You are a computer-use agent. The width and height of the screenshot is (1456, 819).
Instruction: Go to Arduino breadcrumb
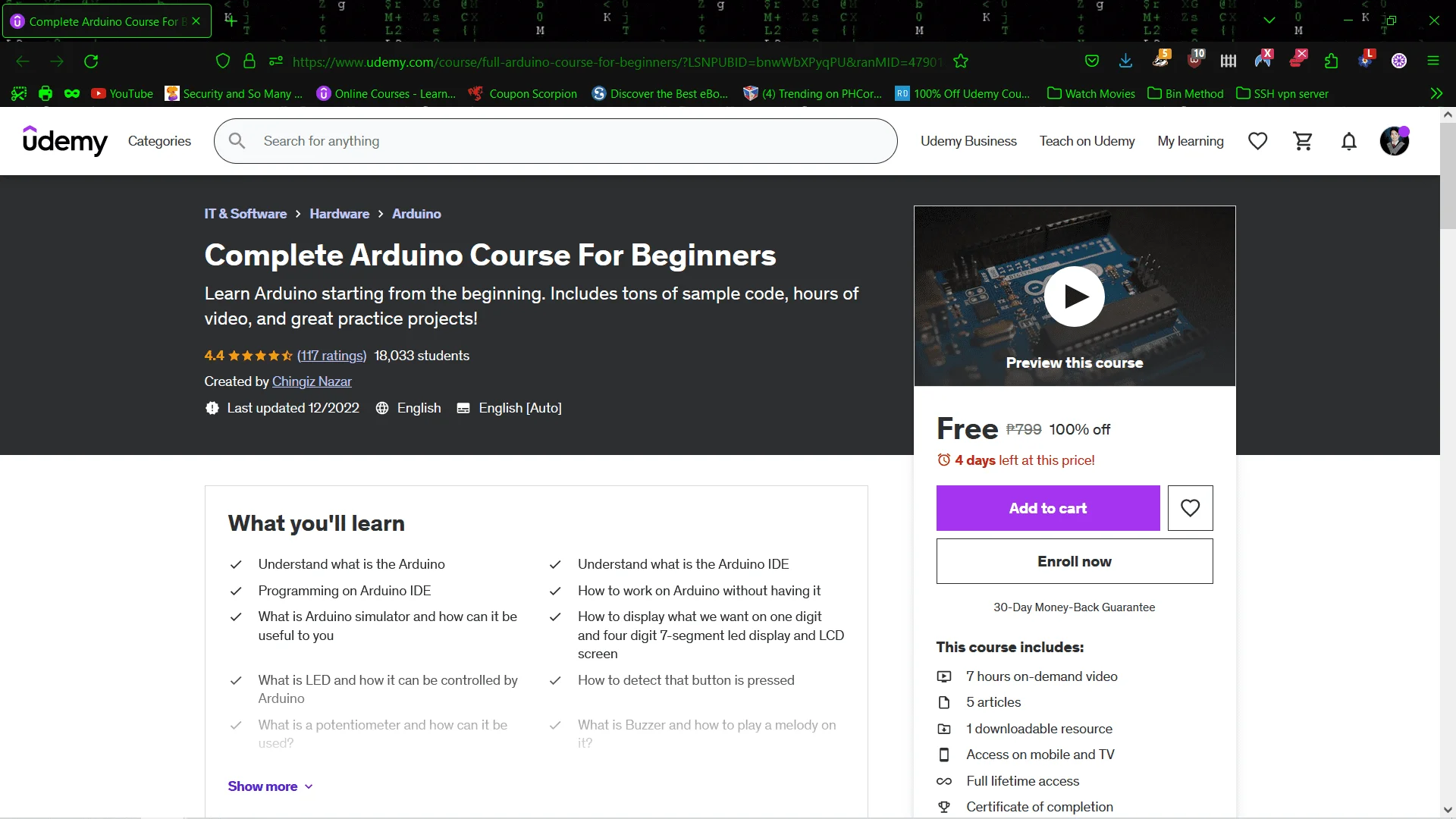(416, 214)
